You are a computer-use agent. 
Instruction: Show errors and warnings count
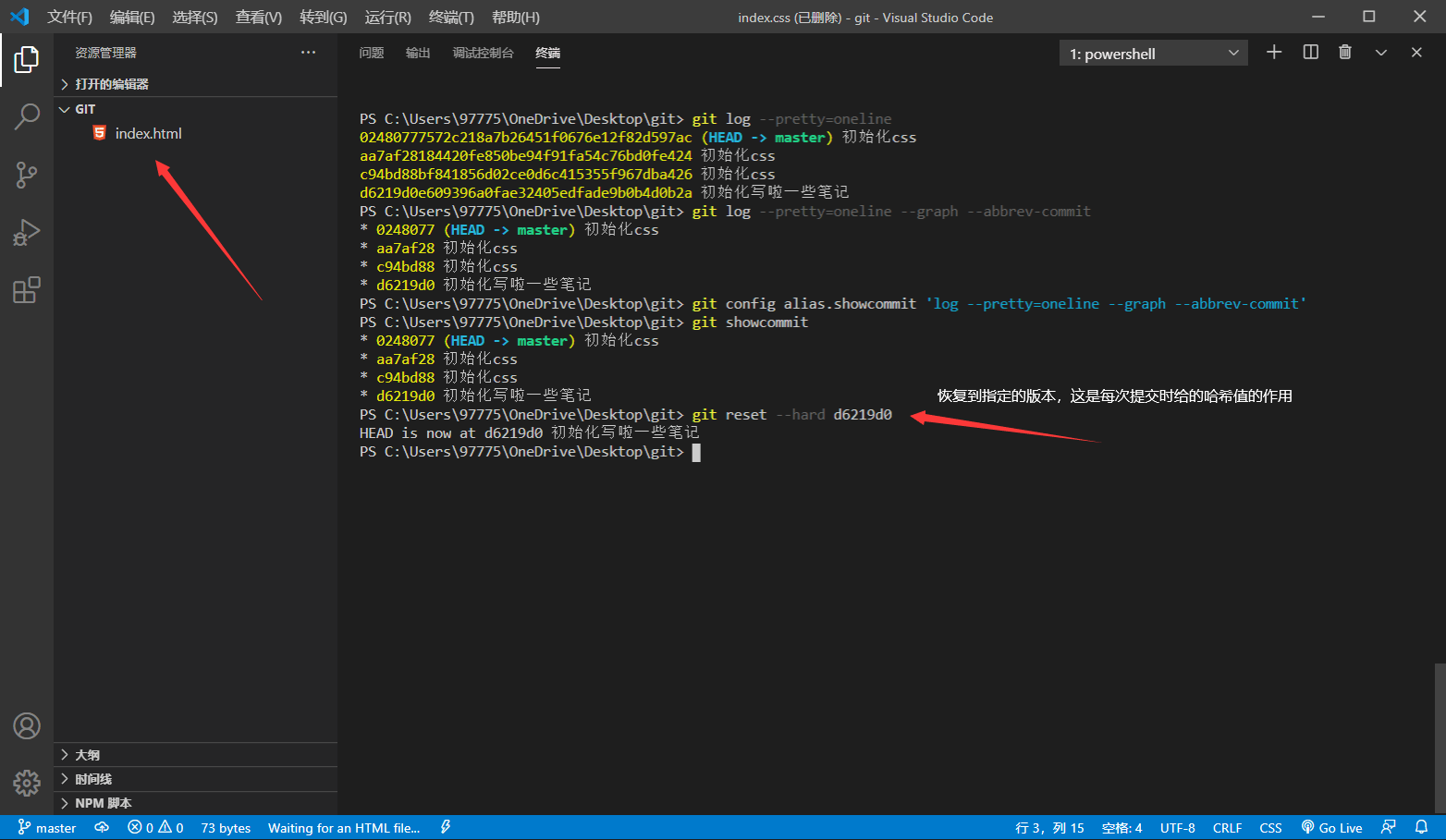click(156, 828)
